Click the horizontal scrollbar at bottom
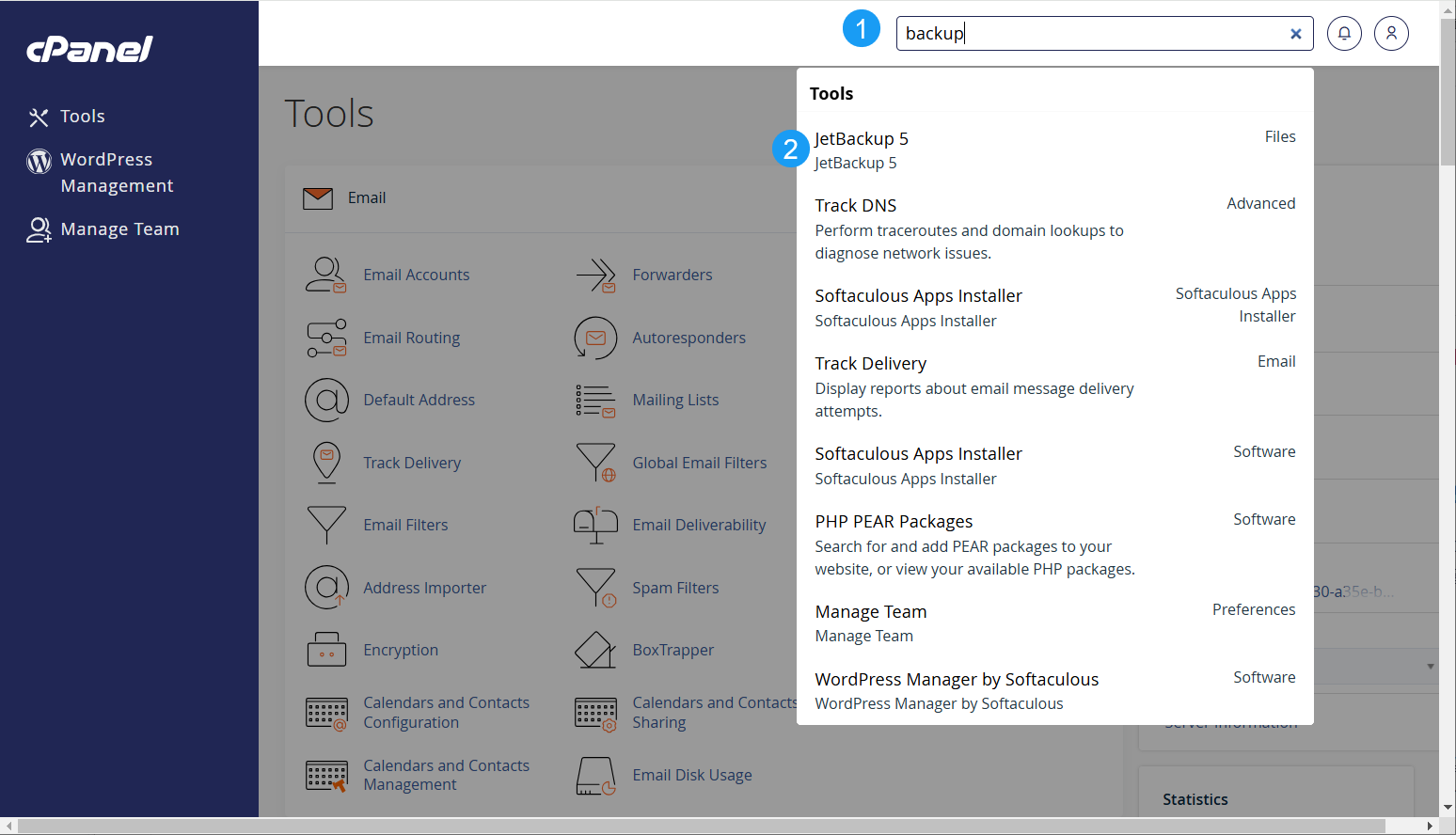The height and width of the screenshot is (835, 1456). pos(701,826)
